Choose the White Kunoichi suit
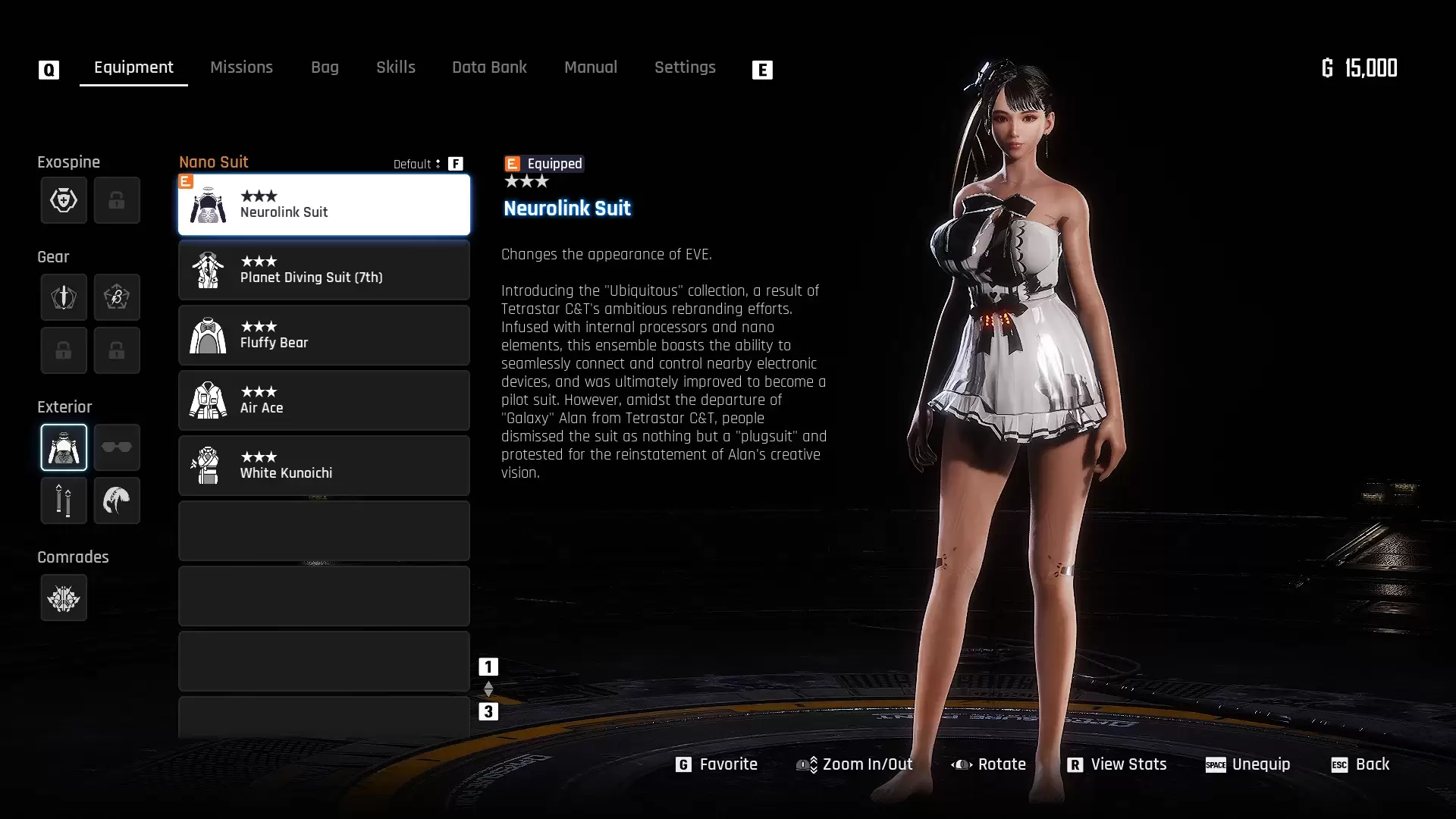 tap(324, 465)
